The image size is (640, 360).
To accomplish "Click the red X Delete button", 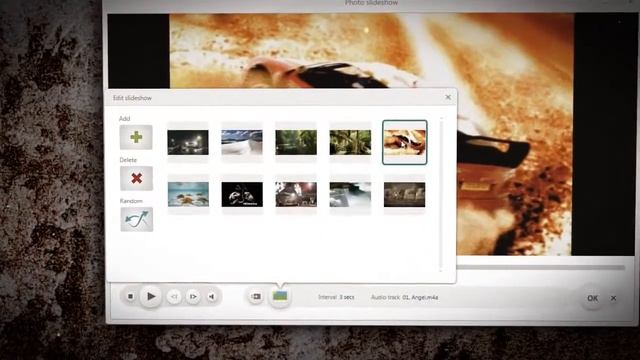I will (136, 178).
